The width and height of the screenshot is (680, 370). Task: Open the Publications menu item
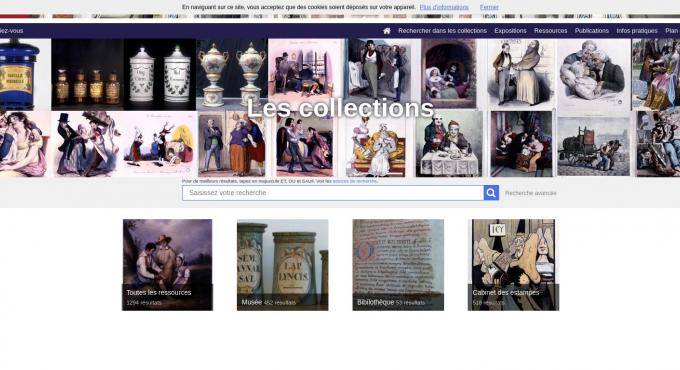pos(592,31)
